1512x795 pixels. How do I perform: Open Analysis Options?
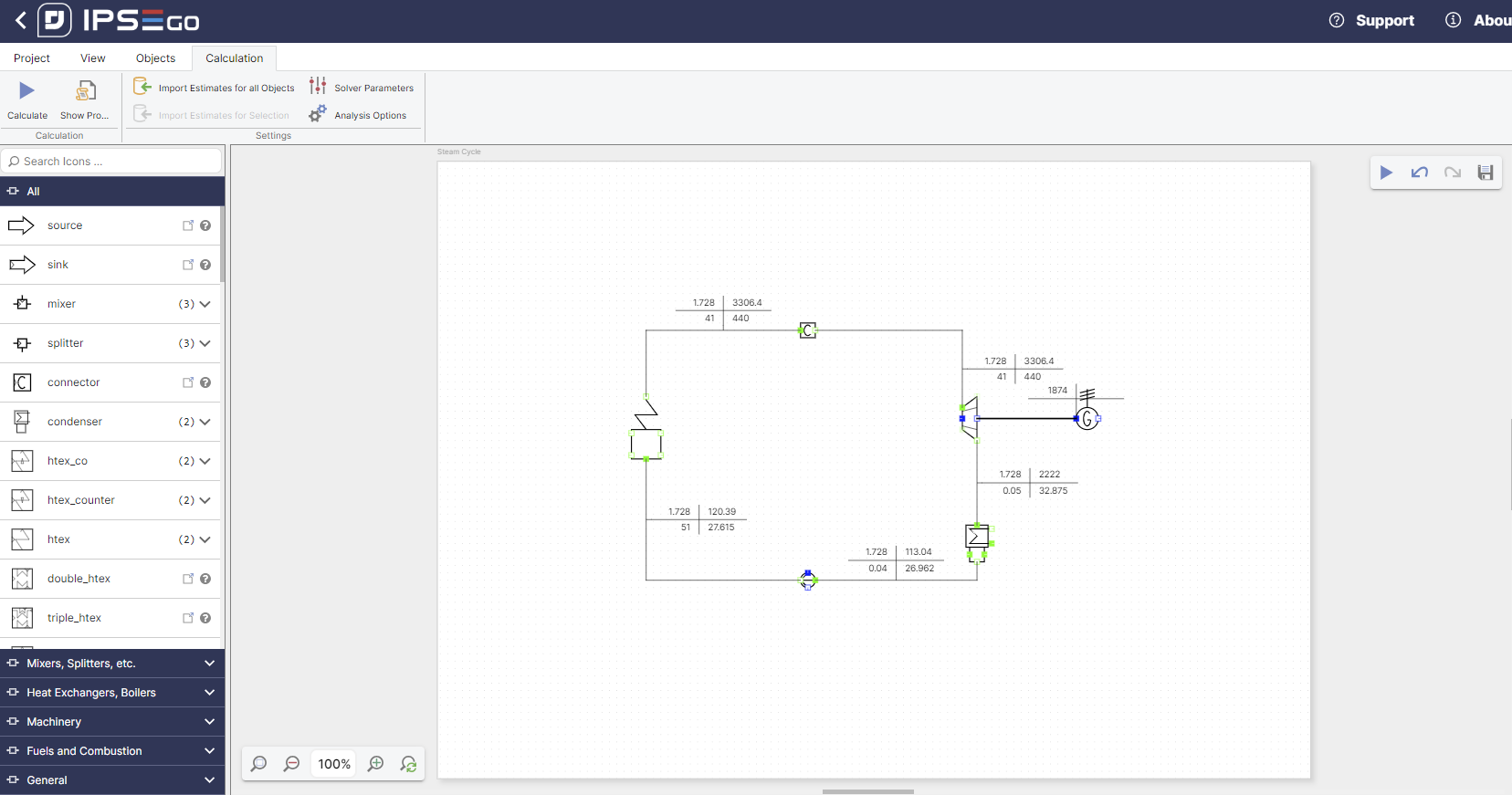(x=359, y=115)
